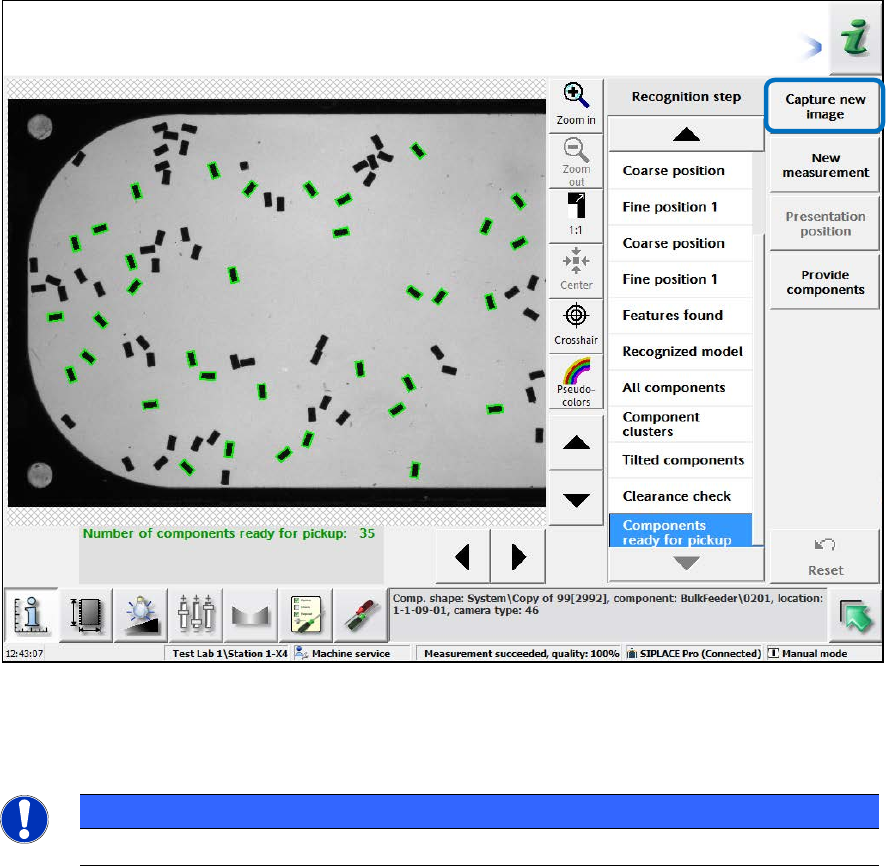
Task: Pan image up with black up arrow
Action: click(576, 442)
